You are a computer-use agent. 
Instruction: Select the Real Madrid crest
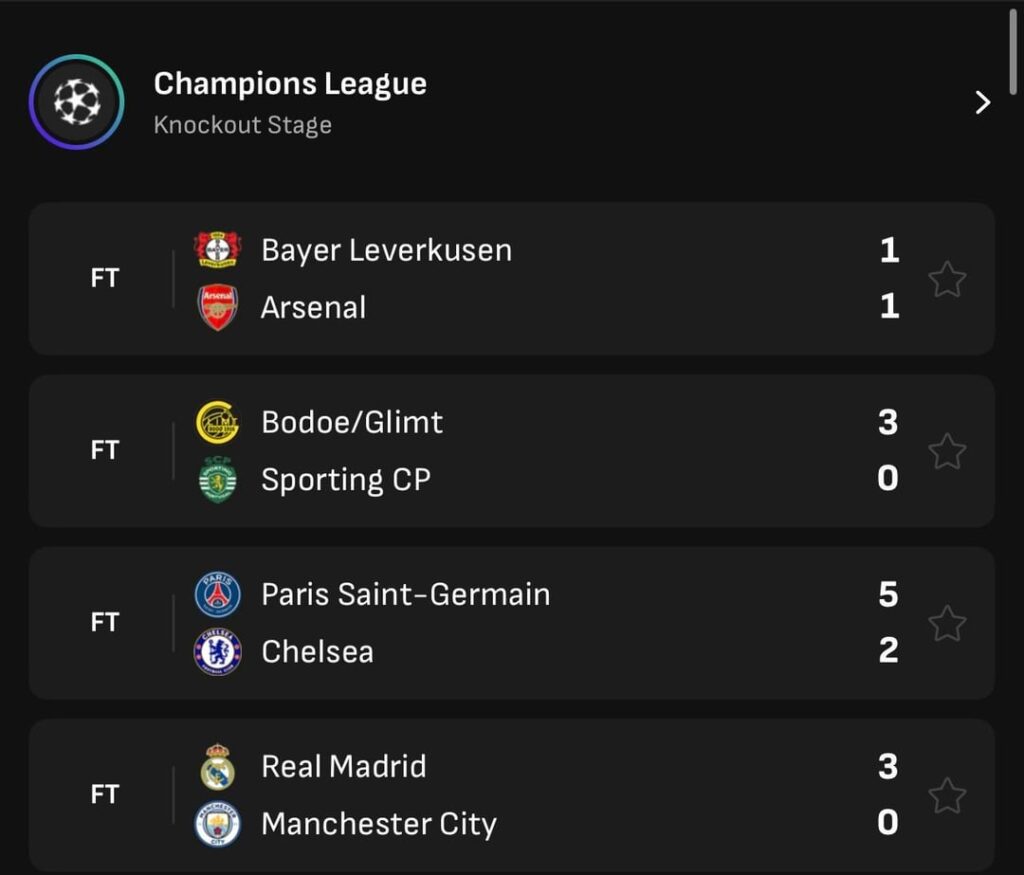tap(217, 766)
